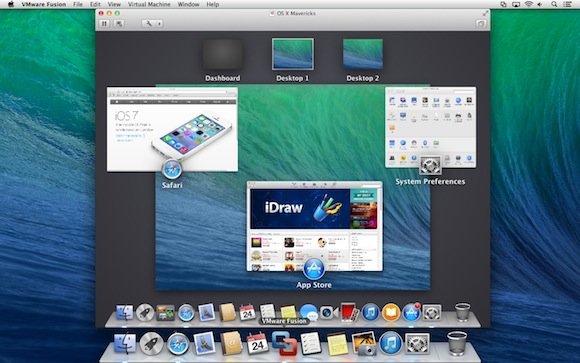Open Trash in the virtual machine's Dock
Viewport: 580px width, 363px height.
pyautogui.click(x=462, y=312)
